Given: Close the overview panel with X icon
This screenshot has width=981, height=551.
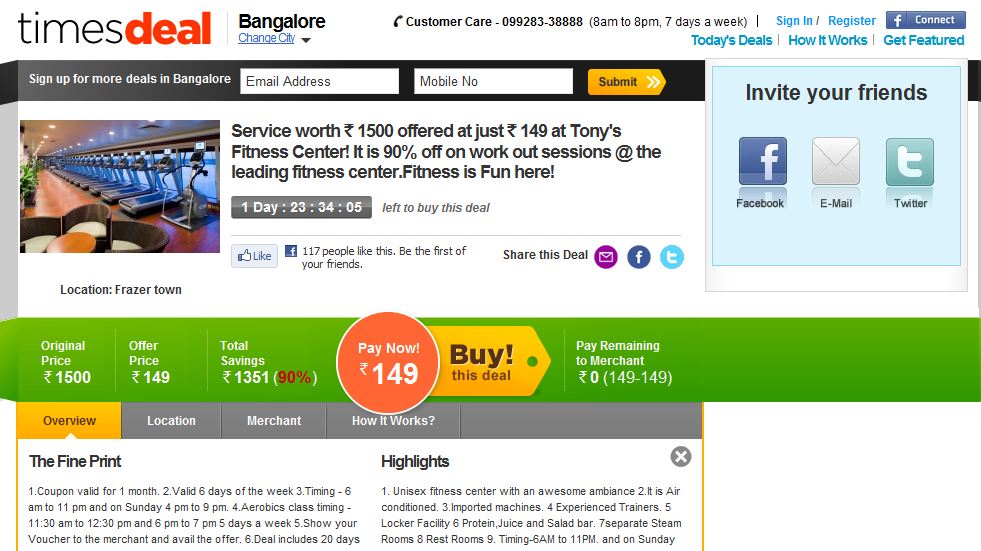Looking at the screenshot, I should click(681, 457).
